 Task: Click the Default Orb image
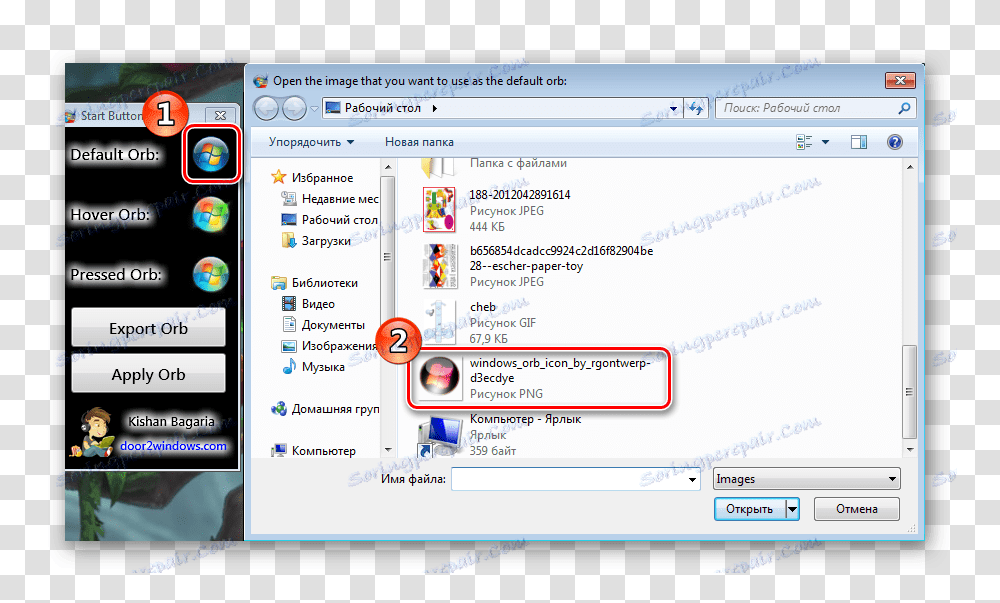[211, 154]
